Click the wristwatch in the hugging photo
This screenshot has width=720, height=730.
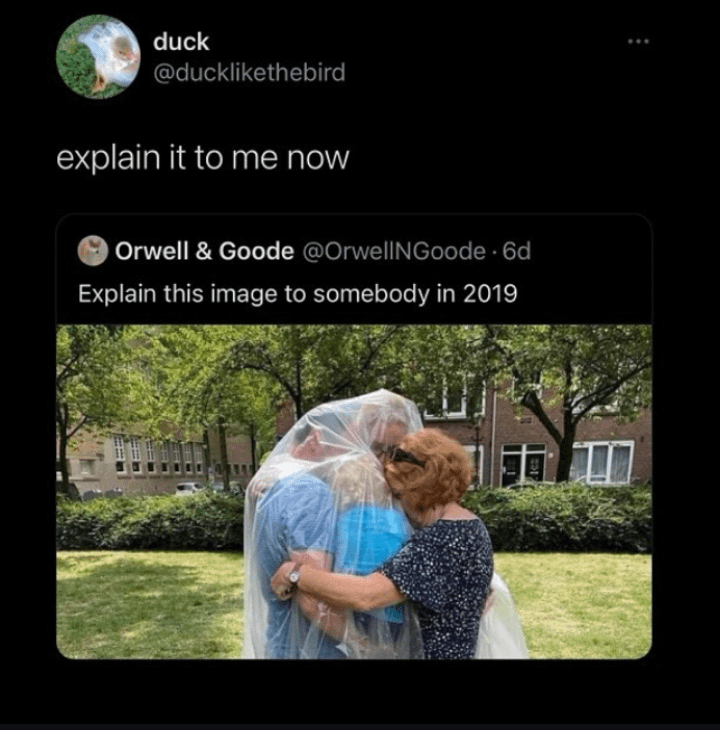tap(294, 576)
